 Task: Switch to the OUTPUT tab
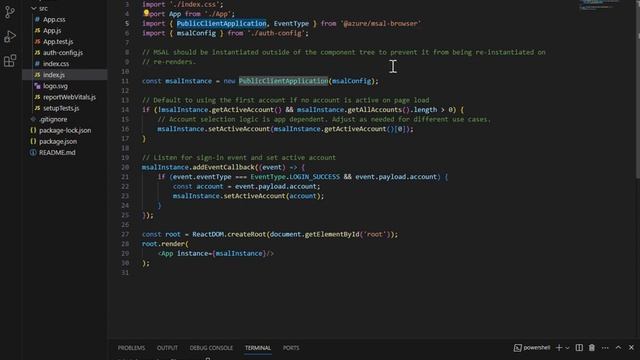167,348
